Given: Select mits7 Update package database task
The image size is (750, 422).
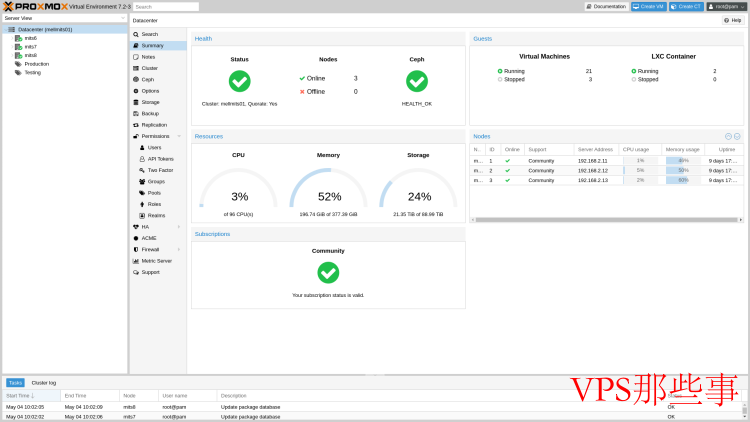Looking at the screenshot, I should pyautogui.click(x=372, y=417).
